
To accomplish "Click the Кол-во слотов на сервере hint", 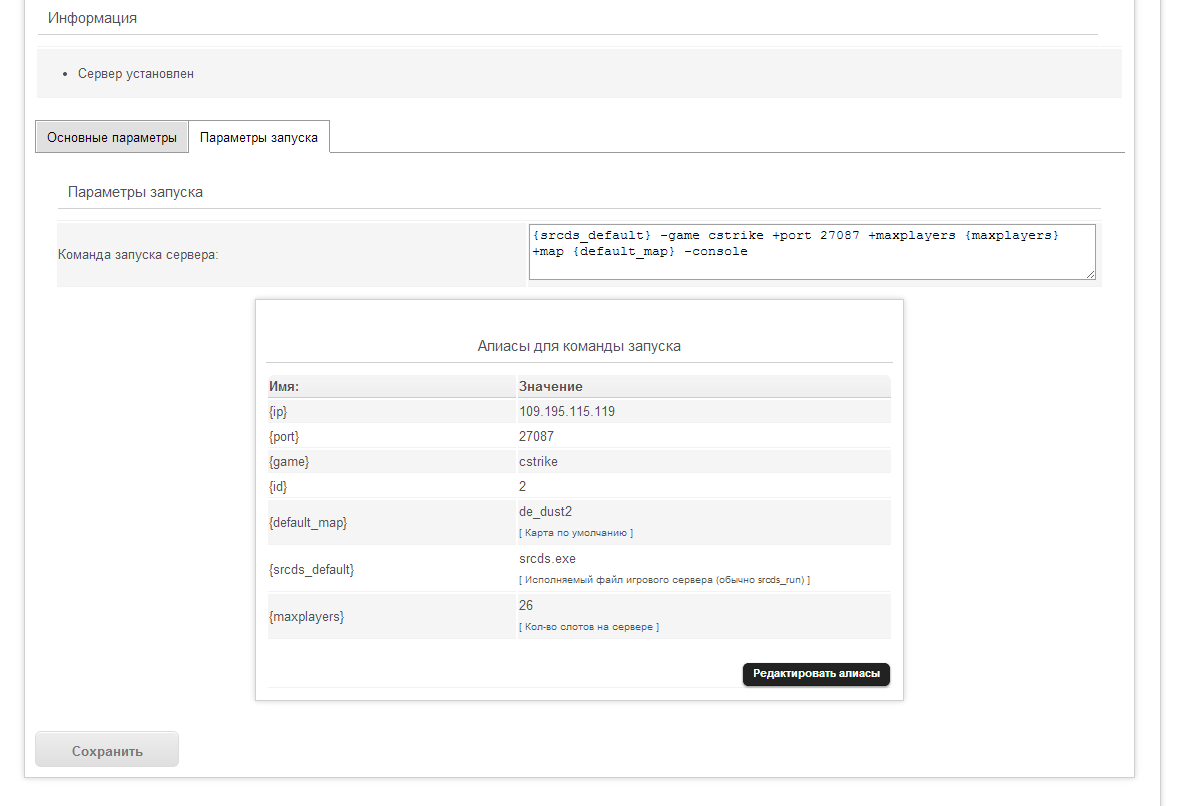I will click(588, 627).
